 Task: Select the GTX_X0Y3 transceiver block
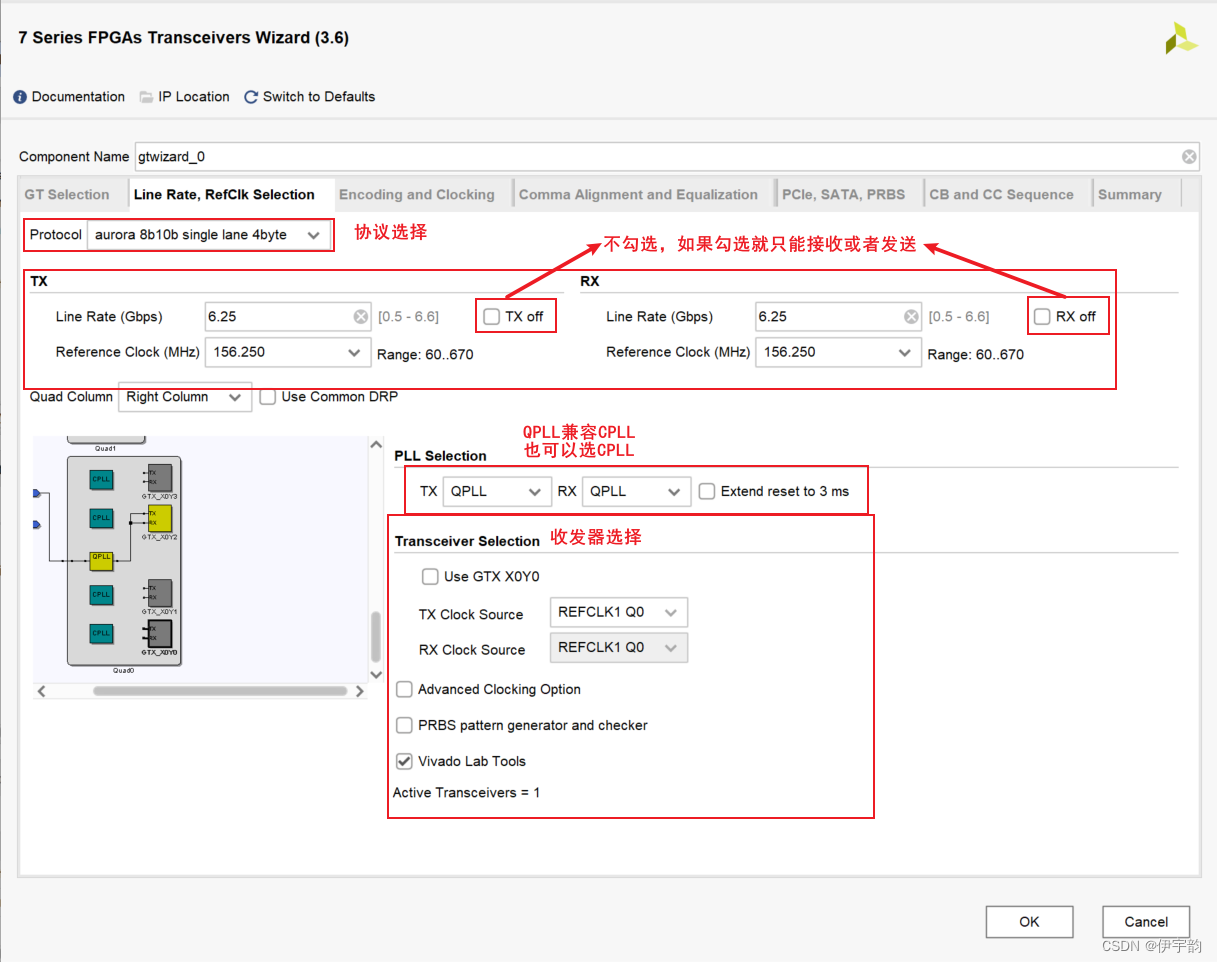point(159,477)
